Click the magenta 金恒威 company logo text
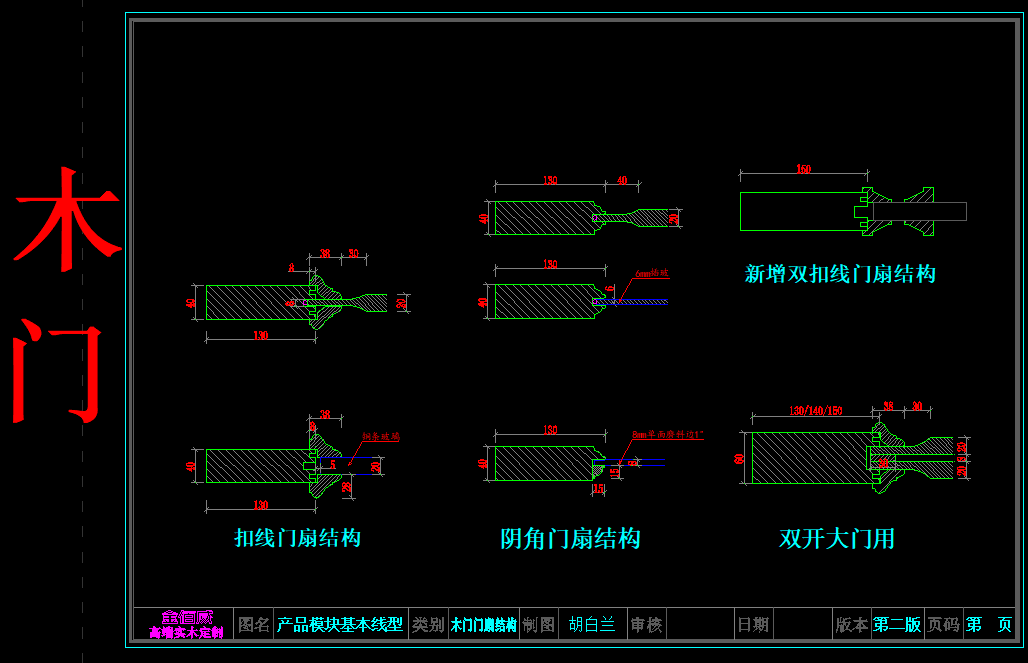Image resolution: width=1028 pixels, height=663 pixels. [187, 618]
